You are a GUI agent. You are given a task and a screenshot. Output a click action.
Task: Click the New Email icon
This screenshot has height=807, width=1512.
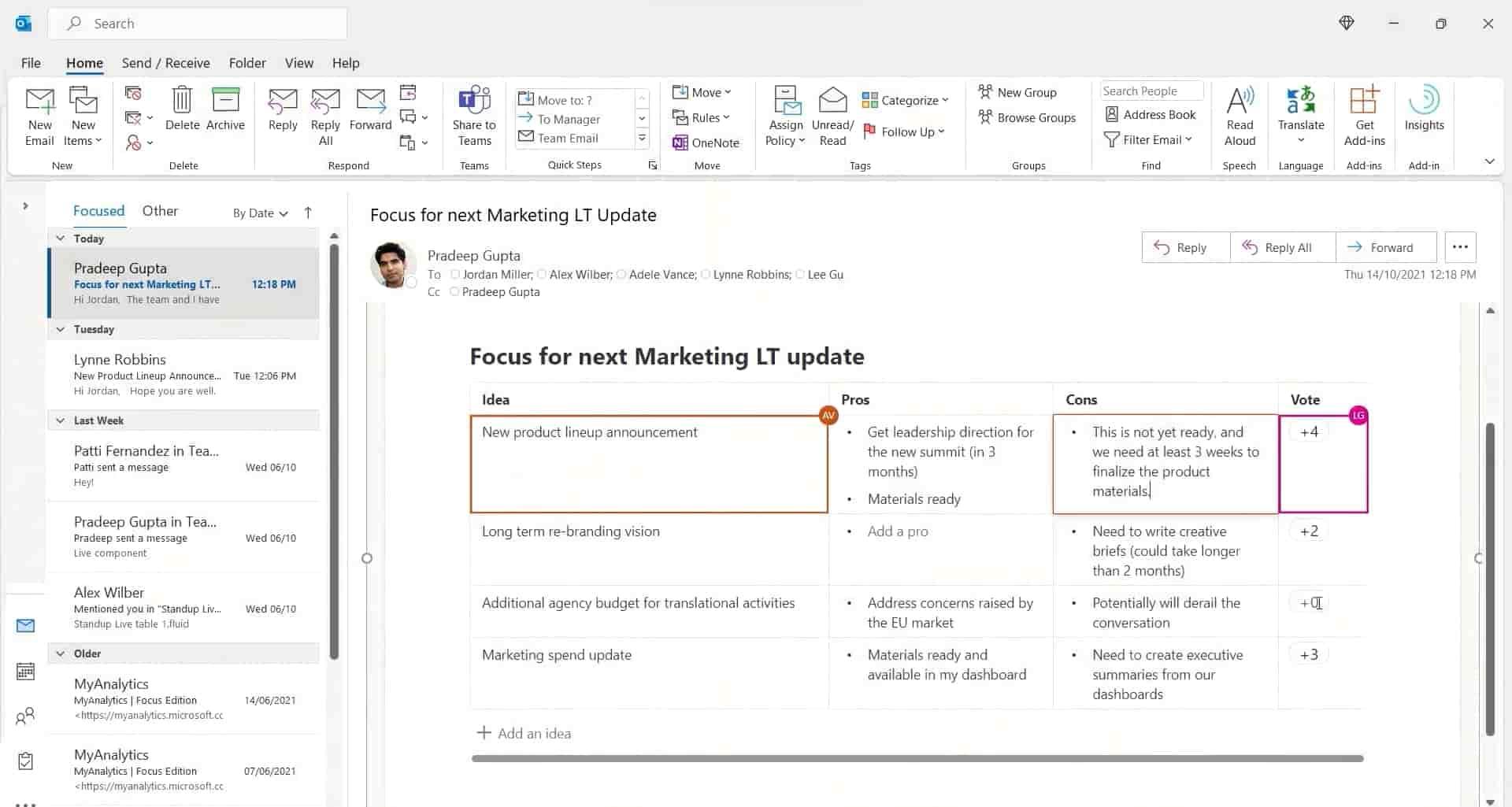tap(39, 117)
